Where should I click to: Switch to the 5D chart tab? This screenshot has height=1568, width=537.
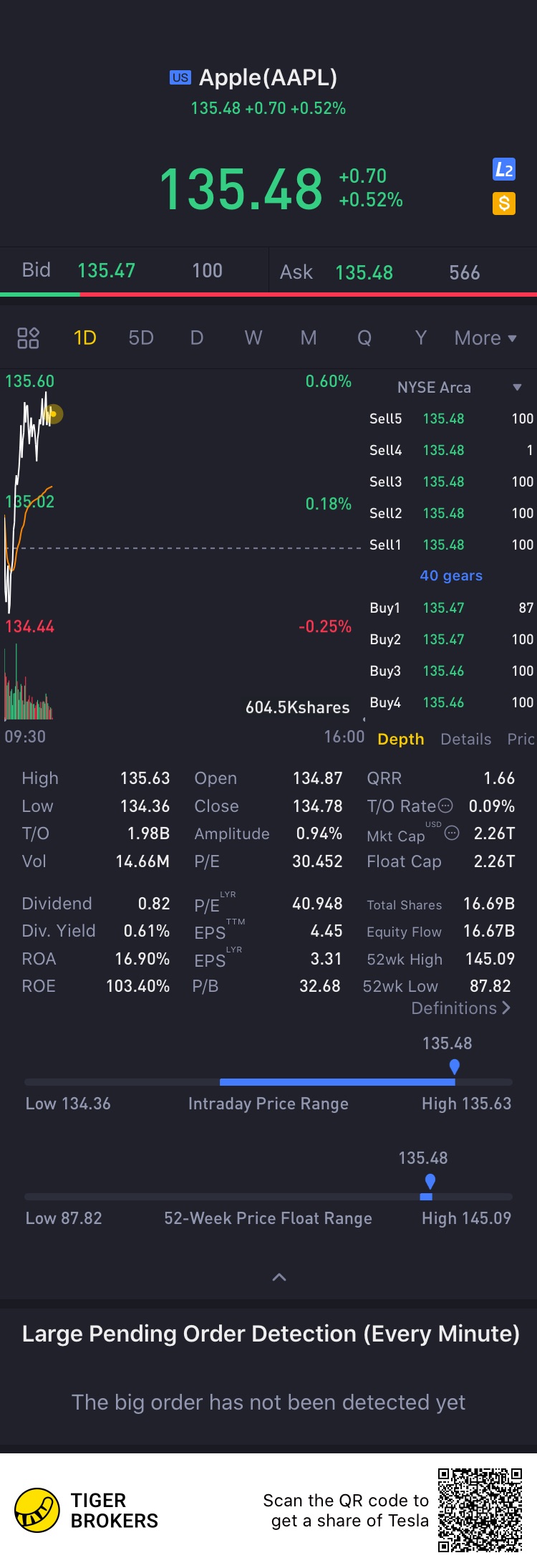pyautogui.click(x=141, y=338)
